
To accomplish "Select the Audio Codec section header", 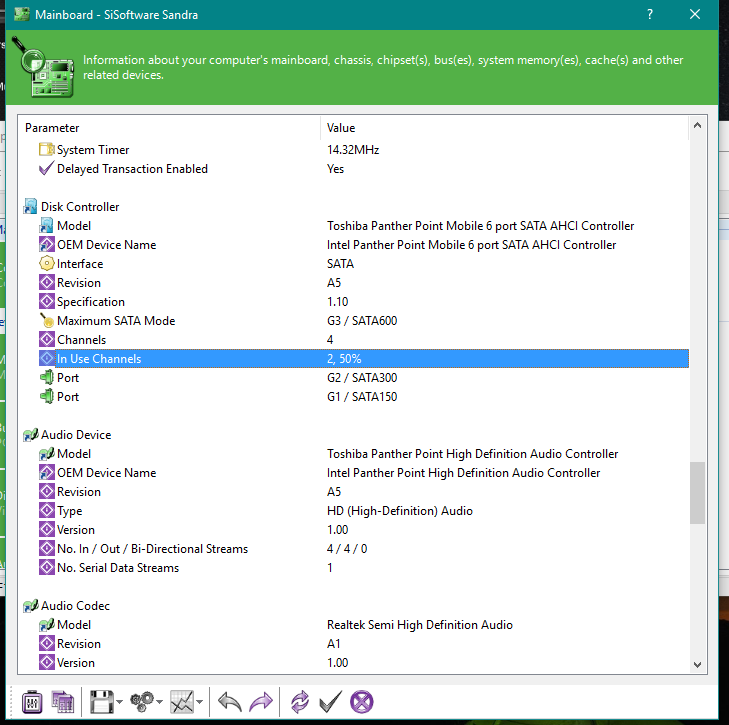I will tap(75, 606).
